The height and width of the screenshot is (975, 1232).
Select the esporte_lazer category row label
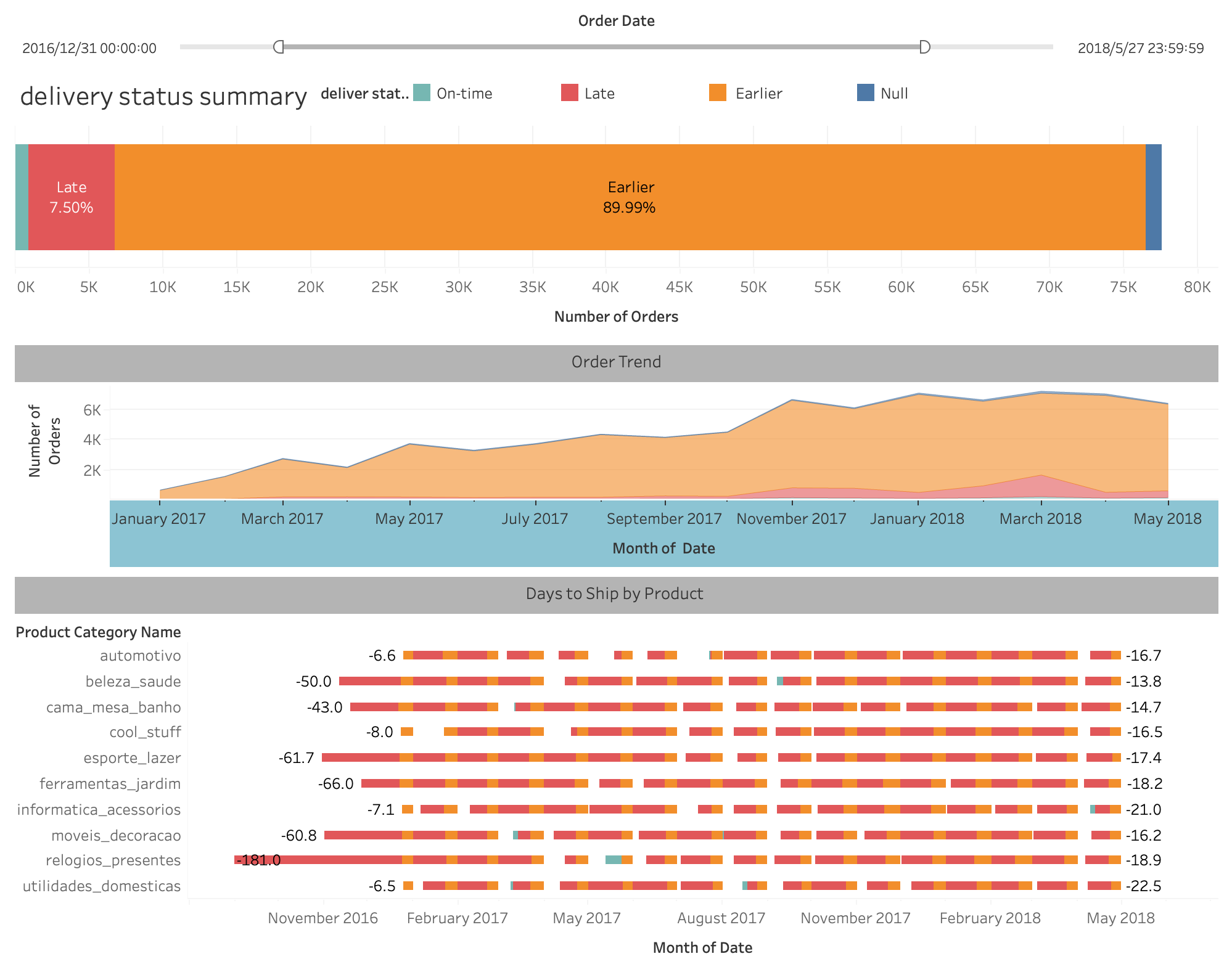pos(133,758)
